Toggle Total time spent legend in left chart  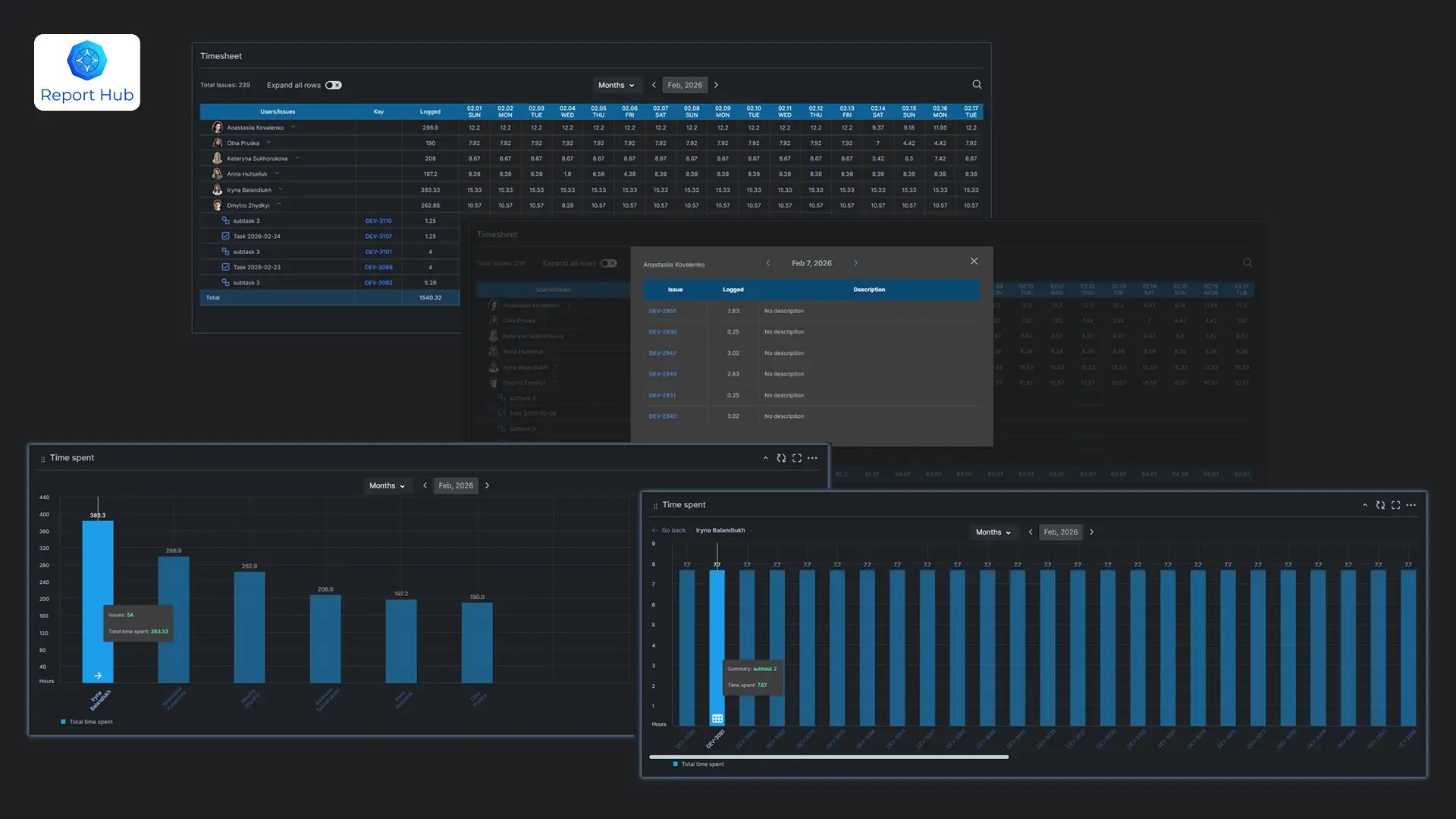pyautogui.click(x=86, y=722)
